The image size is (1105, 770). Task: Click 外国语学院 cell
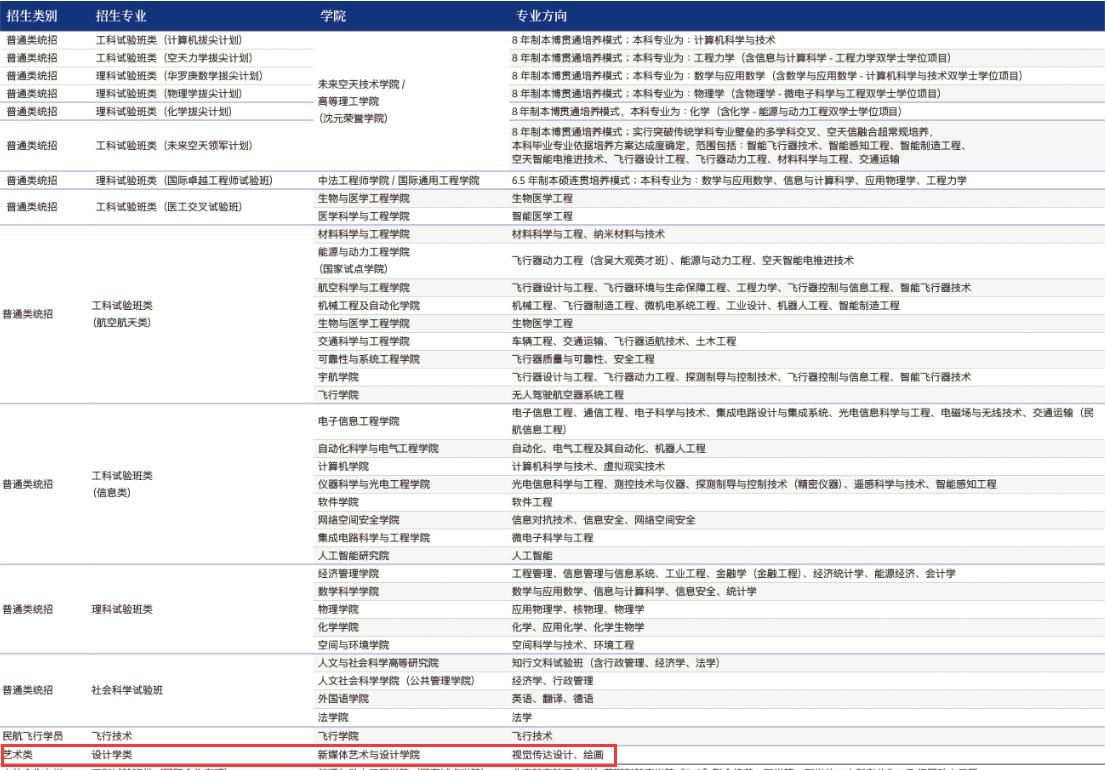pyautogui.click(x=343, y=698)
